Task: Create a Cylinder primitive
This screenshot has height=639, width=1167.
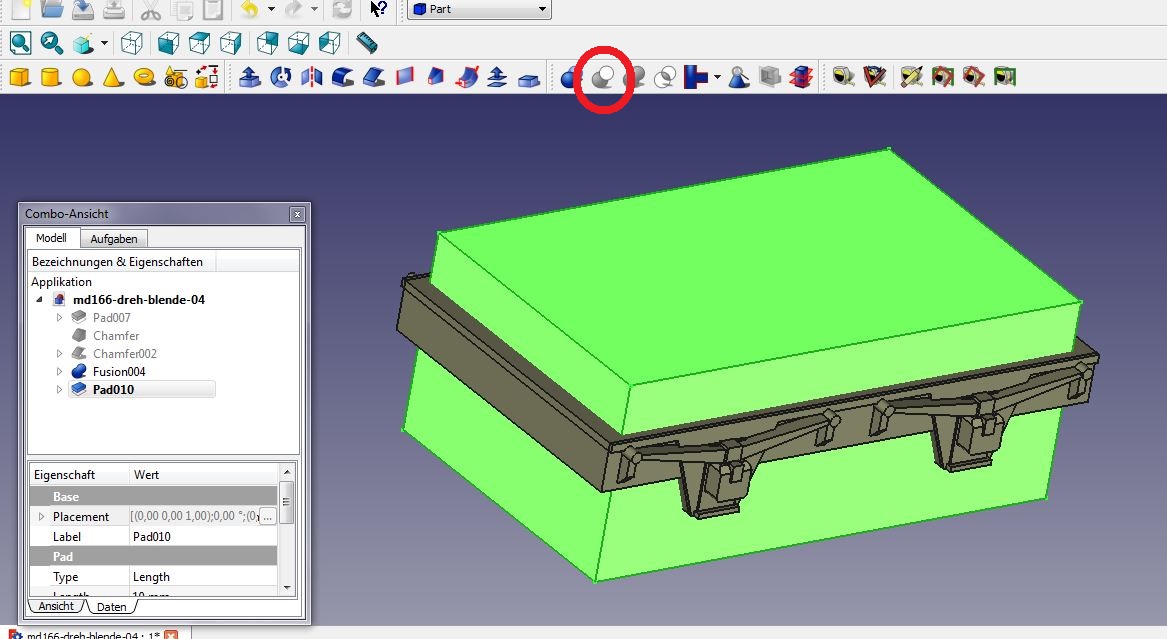Action: 51,77
